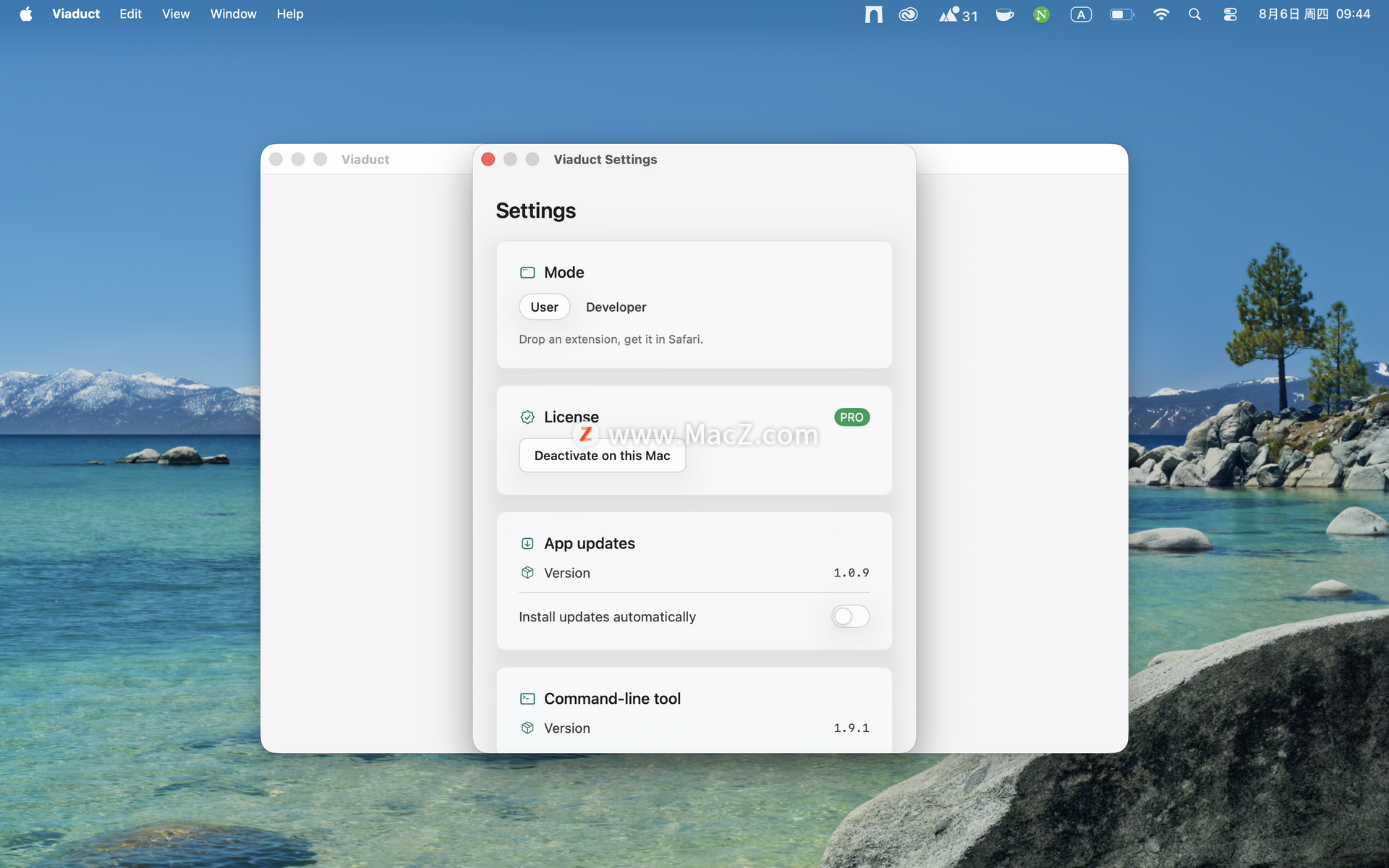Click the License seal icon
This screenshot has width=1389, height=868.
pyautogui.click(x=527, y=417)
